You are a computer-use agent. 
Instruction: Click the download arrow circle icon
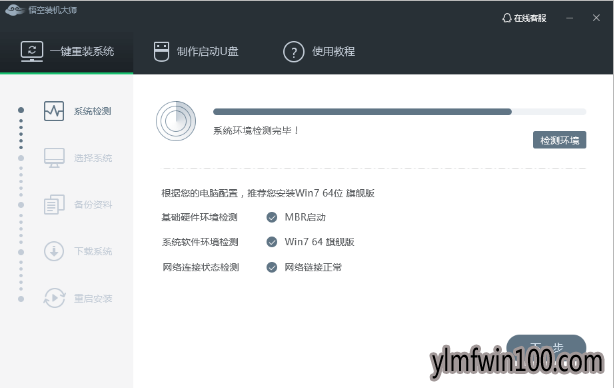tap(54, 251)
